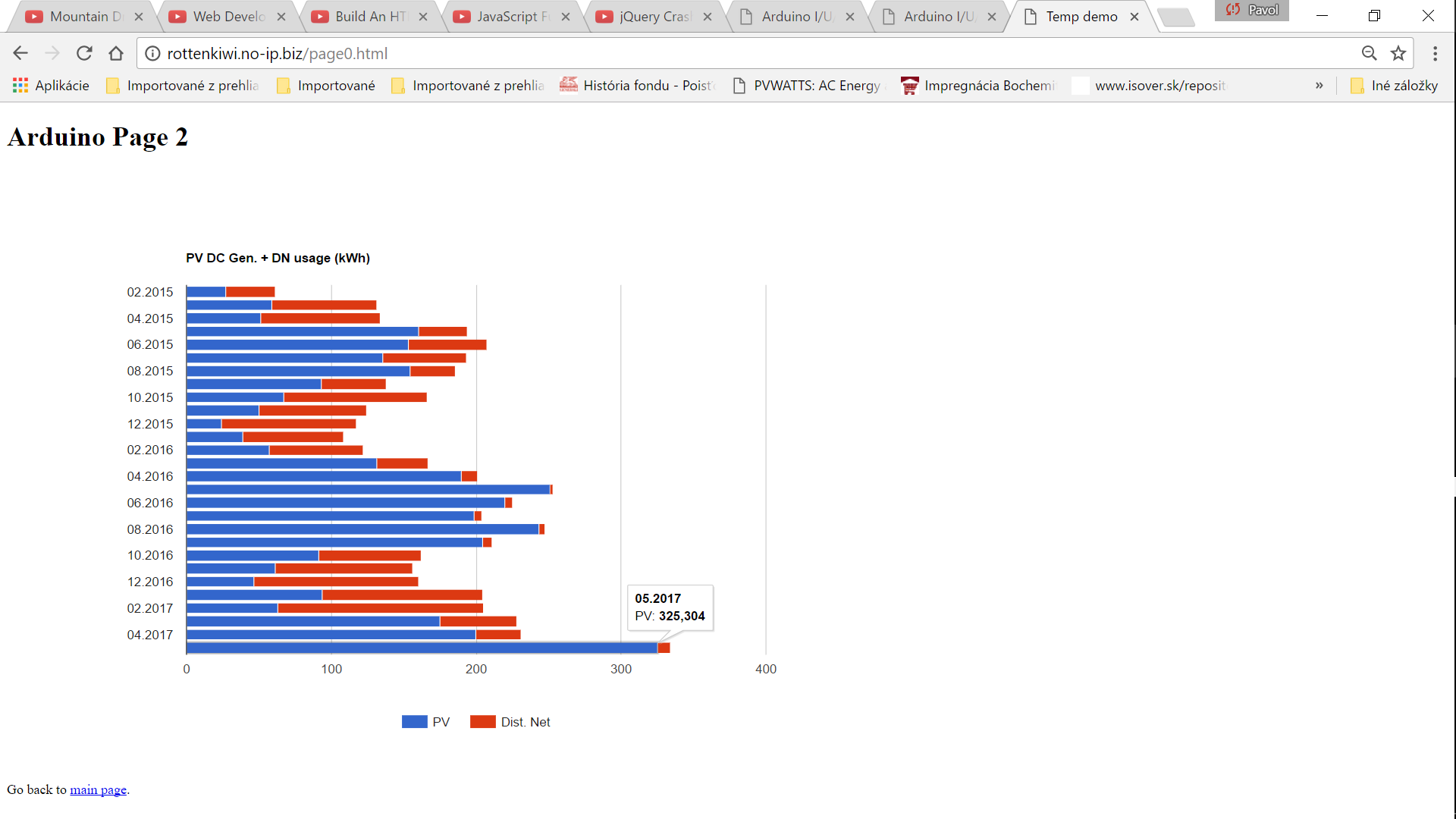Click the browser back arrow

coord(20,53)
